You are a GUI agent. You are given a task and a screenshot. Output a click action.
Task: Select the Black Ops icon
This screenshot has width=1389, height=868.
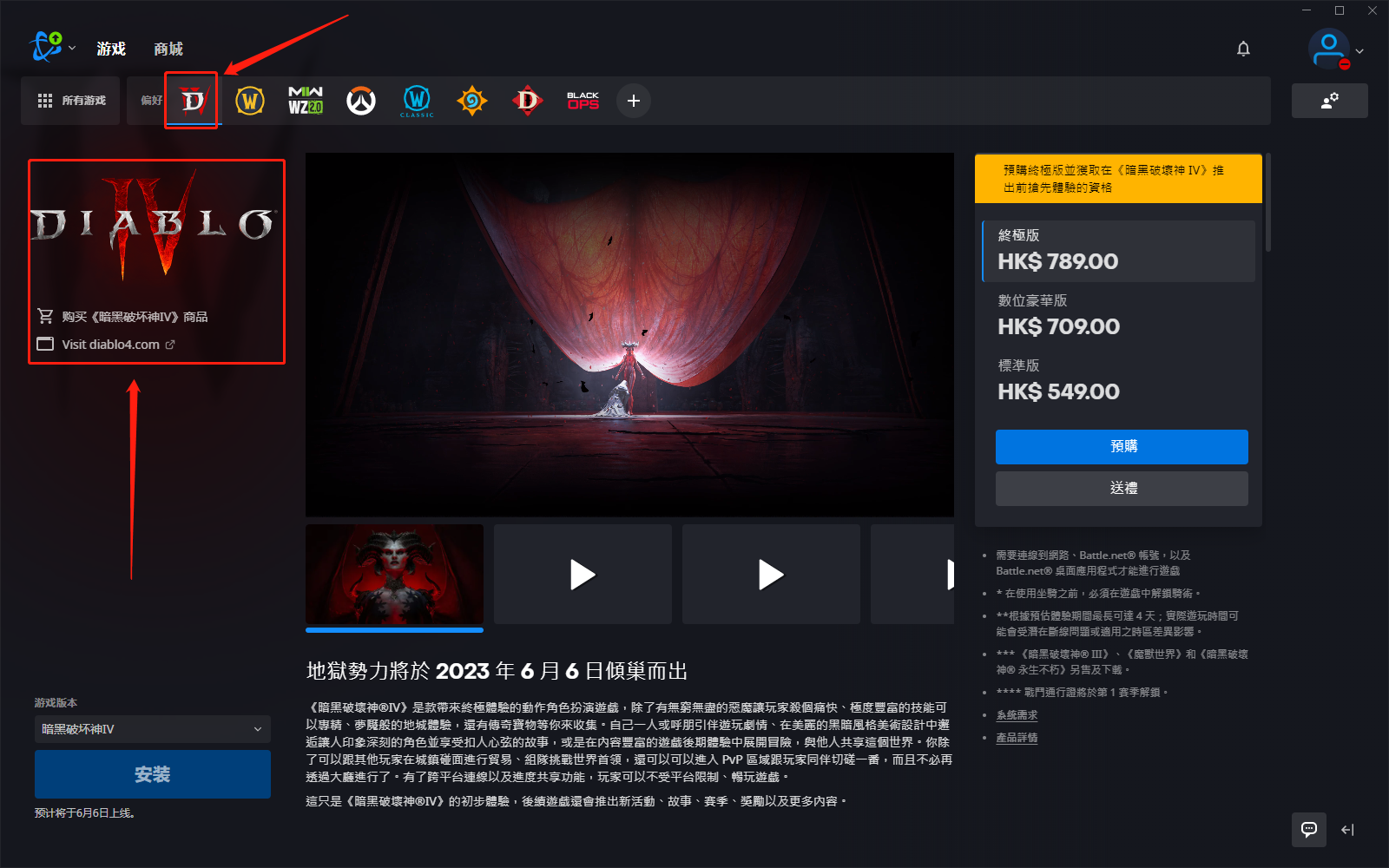(x=583, y=101)
